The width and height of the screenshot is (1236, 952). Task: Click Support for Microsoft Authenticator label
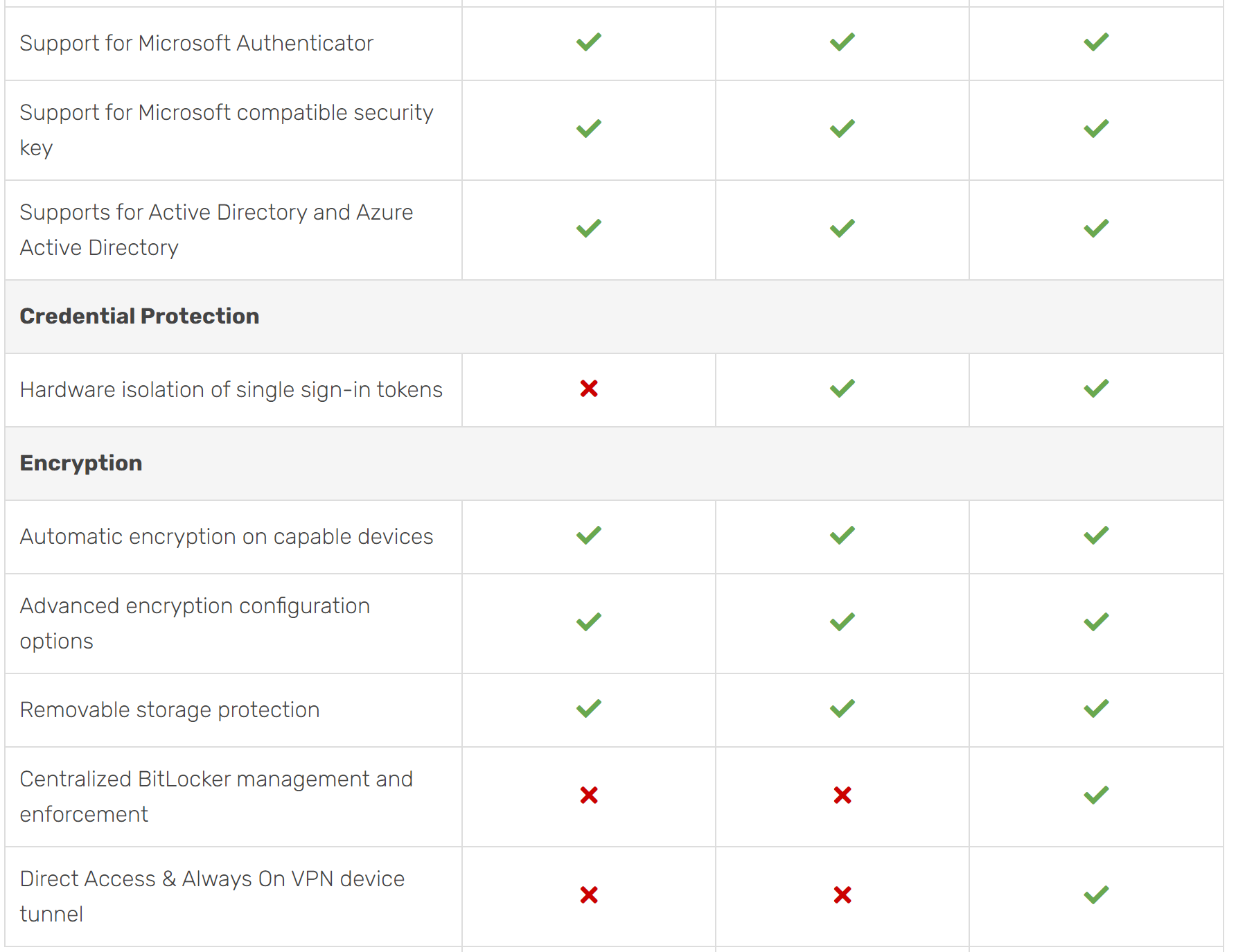[197, 43]
